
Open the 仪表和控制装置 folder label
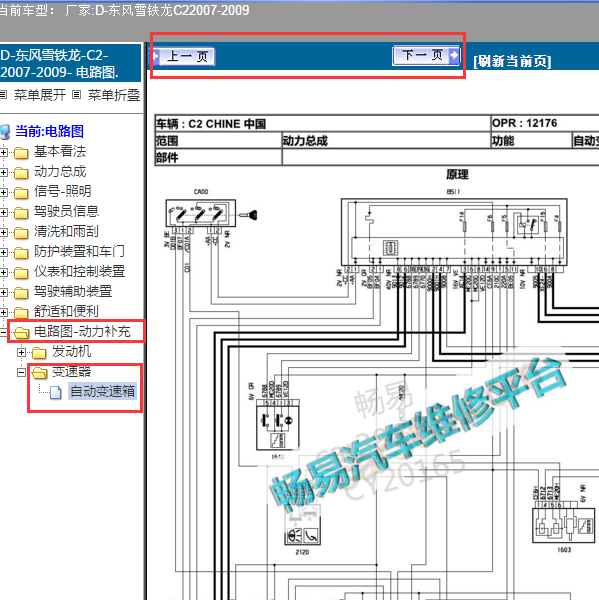pos(80,271)
